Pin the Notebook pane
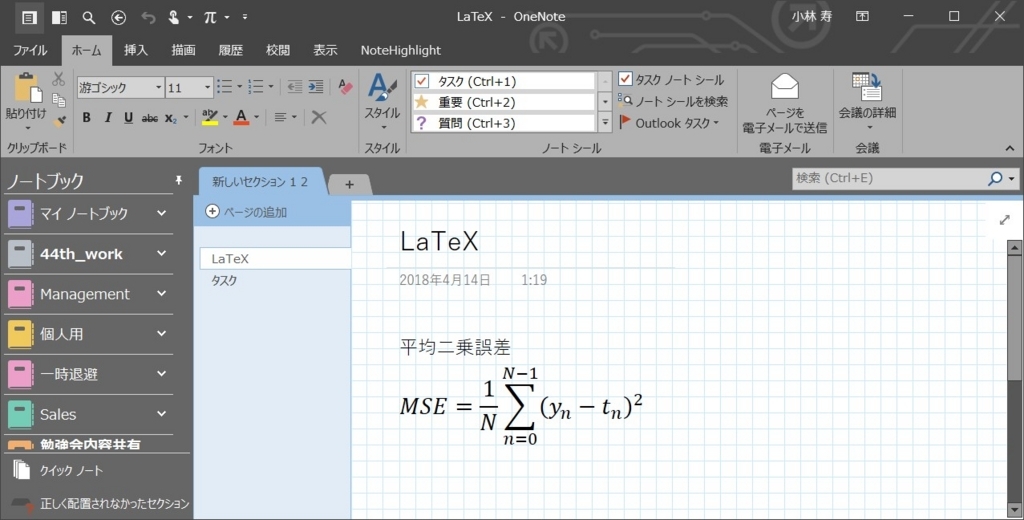Viewport: 1024px width, 520px height. (x=178, y=181)
